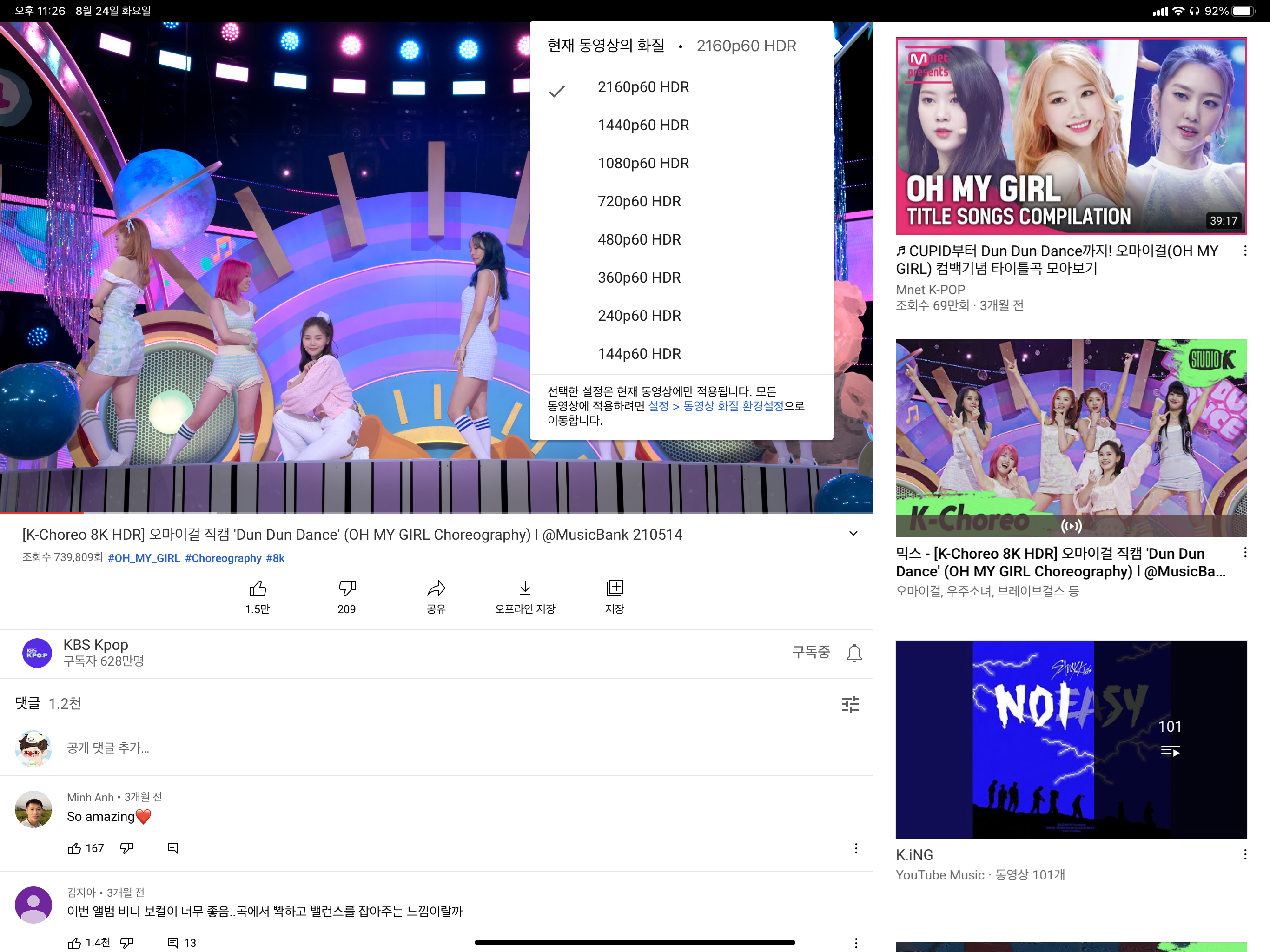Expand the video description chevron
Viewport: 1270px width, 952px height.
pyautogui.click(x=853, y=534)
